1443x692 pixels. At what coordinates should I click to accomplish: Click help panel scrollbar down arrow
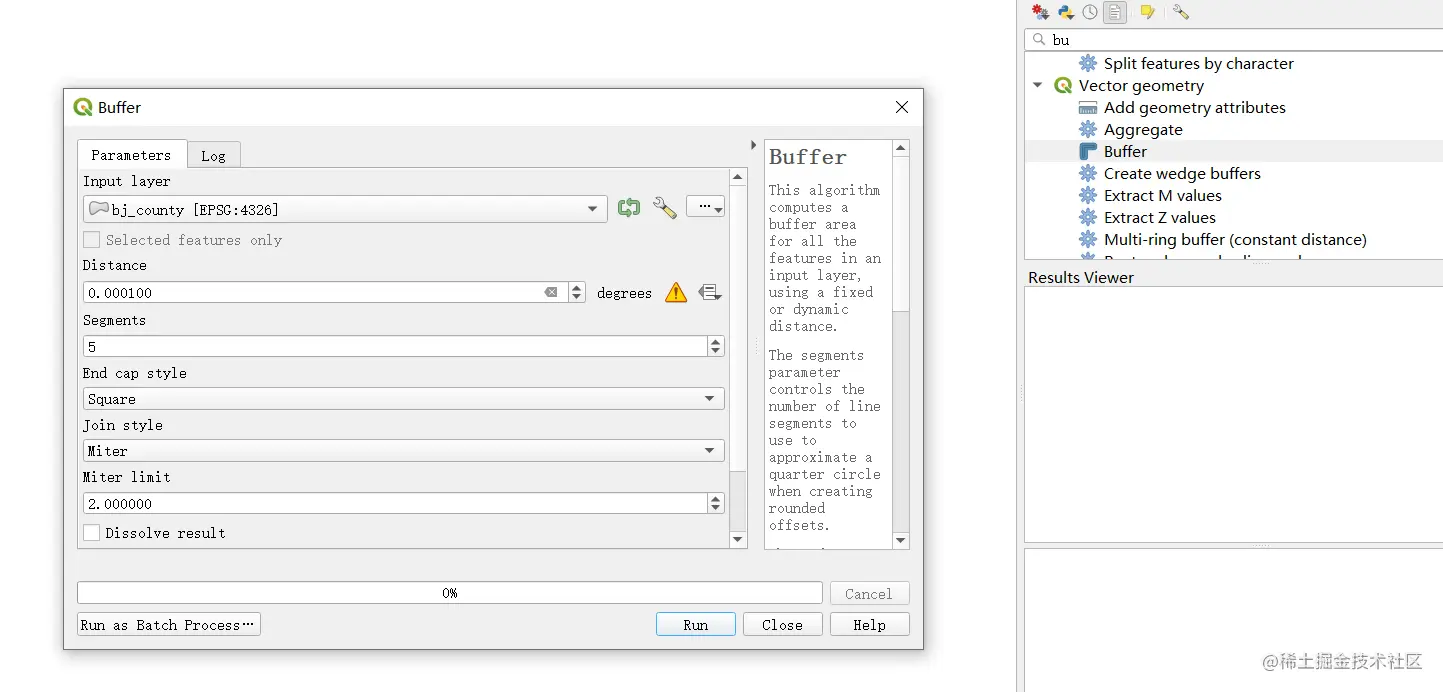(x=901, y=541)
